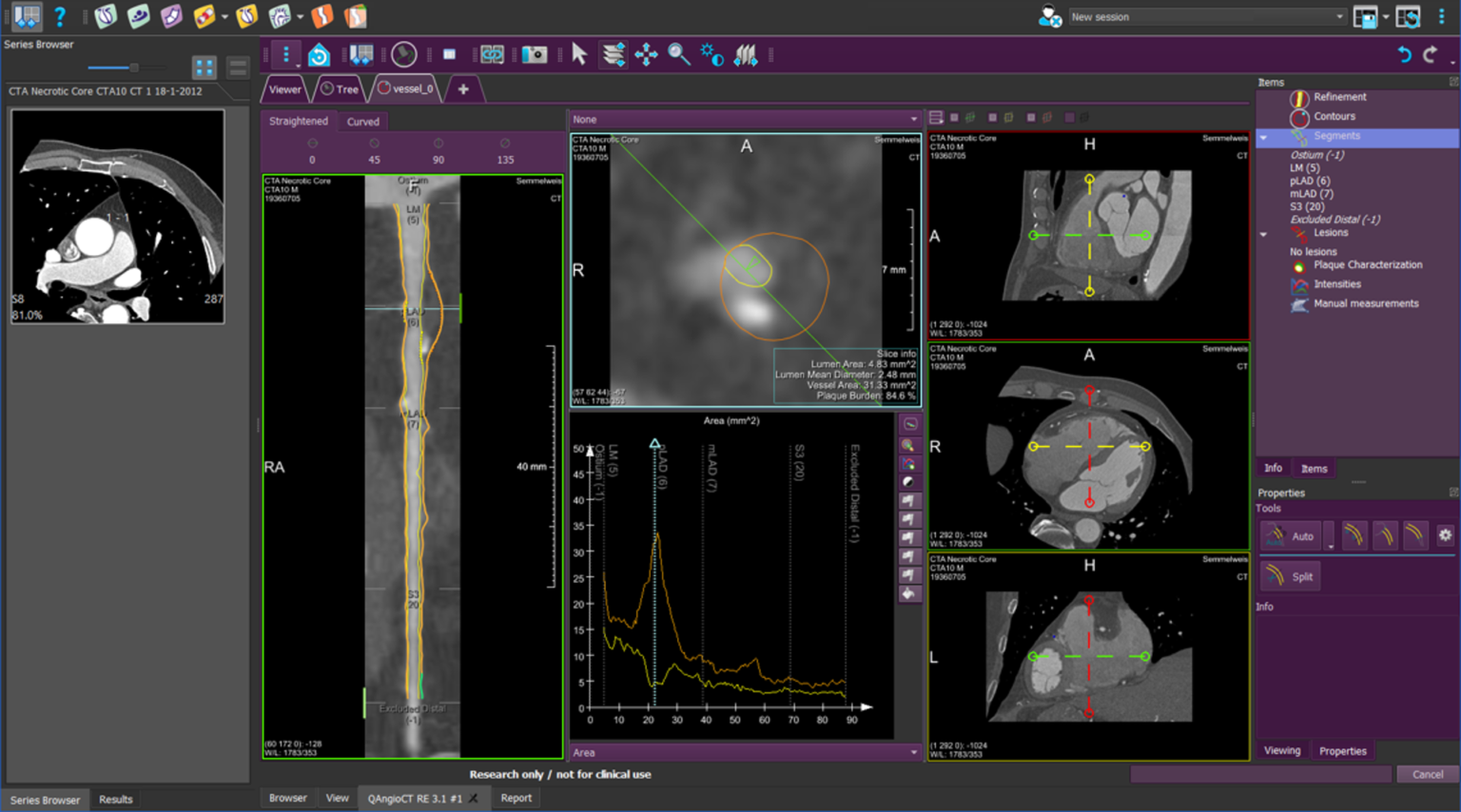
Task: Switch to the Curved view tab
Action: point(362,122)
